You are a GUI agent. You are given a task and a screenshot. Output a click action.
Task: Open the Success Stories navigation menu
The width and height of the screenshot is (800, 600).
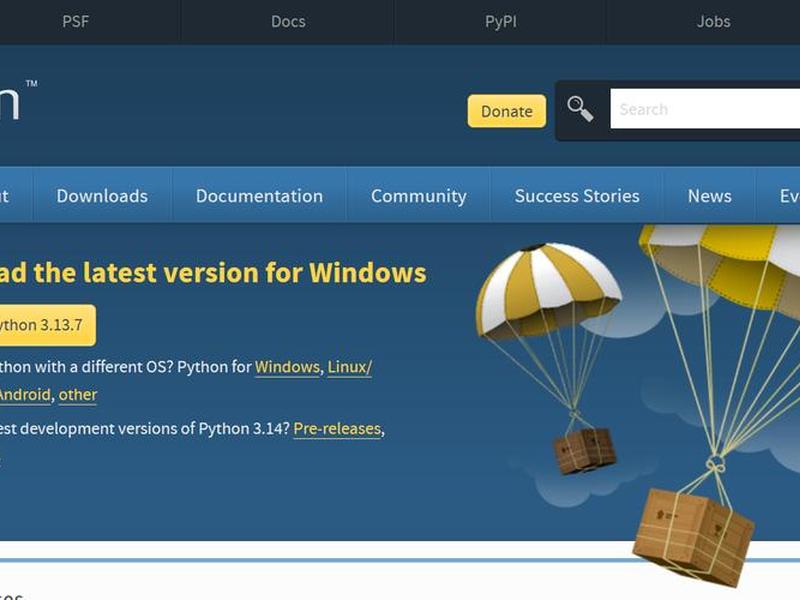point(577,196)
